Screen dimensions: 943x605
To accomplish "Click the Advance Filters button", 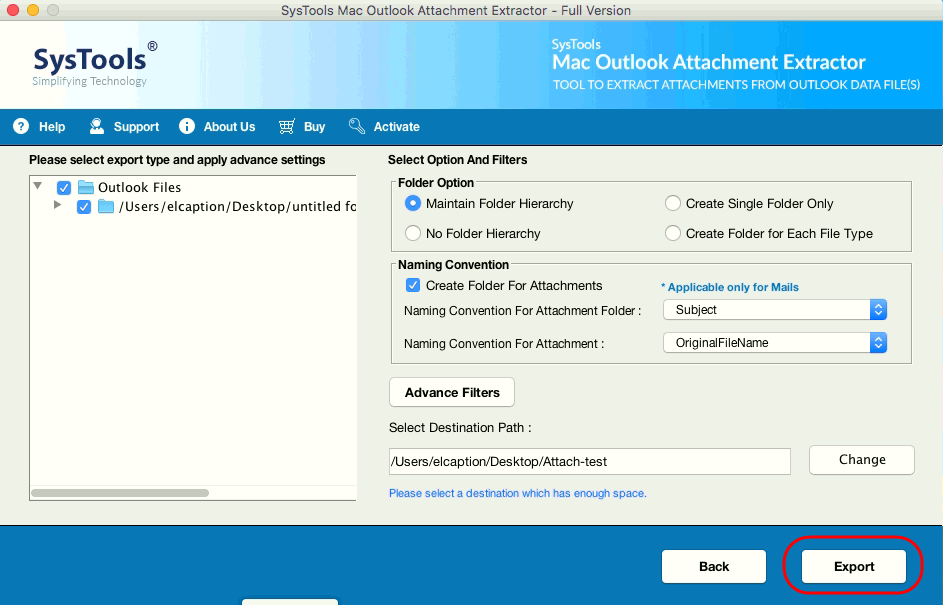I will point(452,392).
